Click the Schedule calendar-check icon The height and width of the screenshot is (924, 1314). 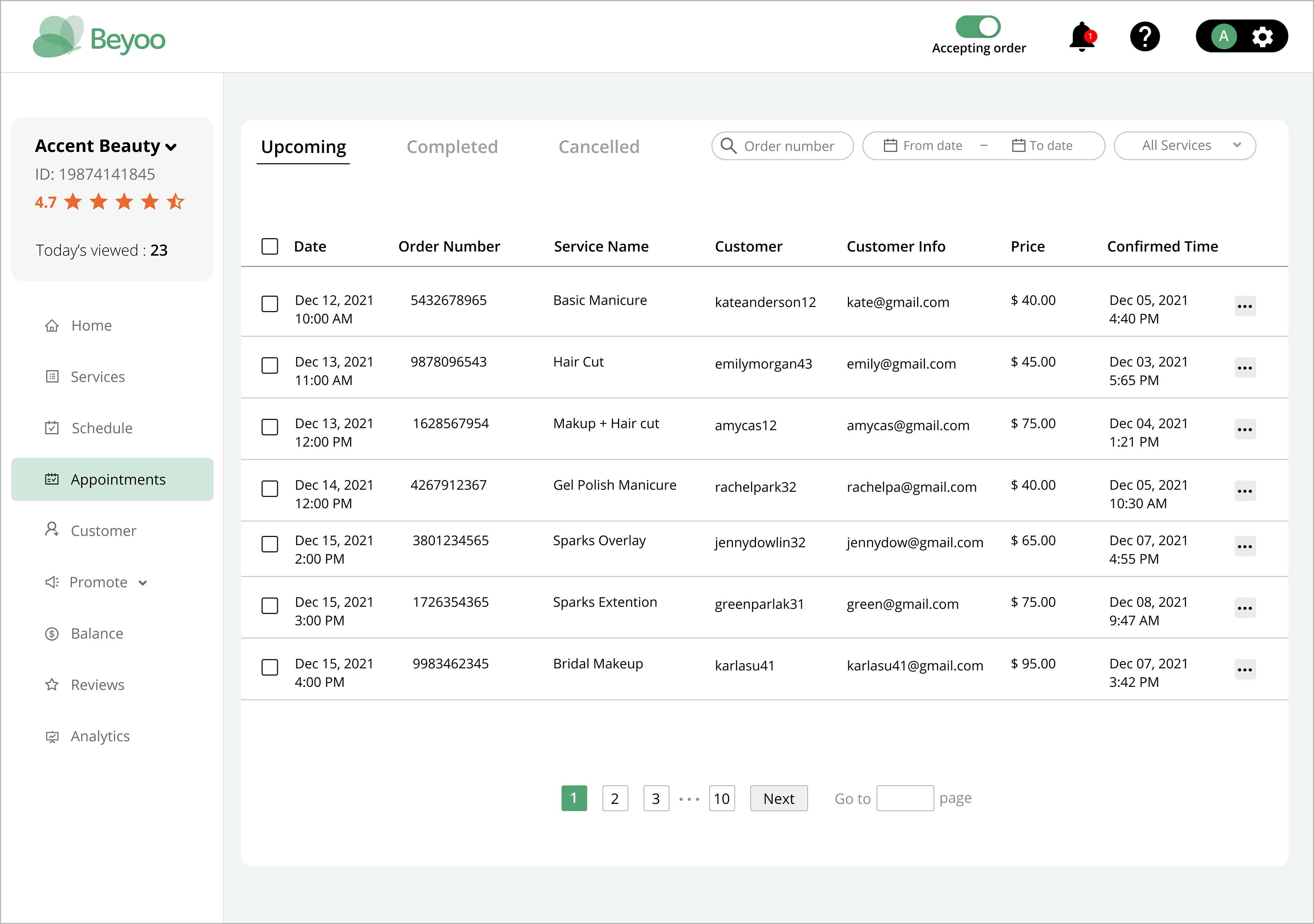pyautogui.click(x=52, y=428)
